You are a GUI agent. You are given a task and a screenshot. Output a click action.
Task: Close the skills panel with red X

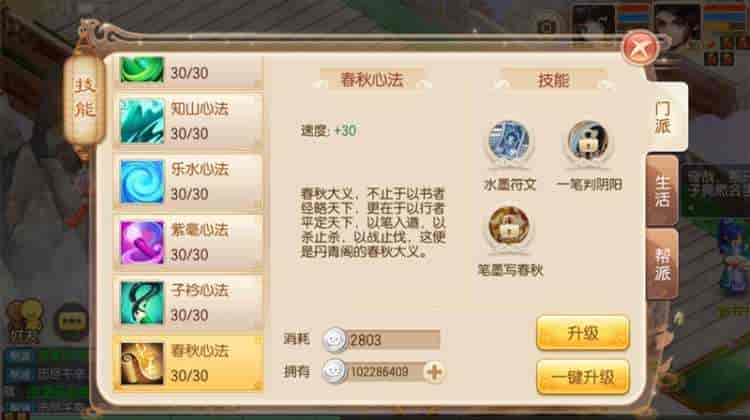pyautogui.click(x=641, y=47)
